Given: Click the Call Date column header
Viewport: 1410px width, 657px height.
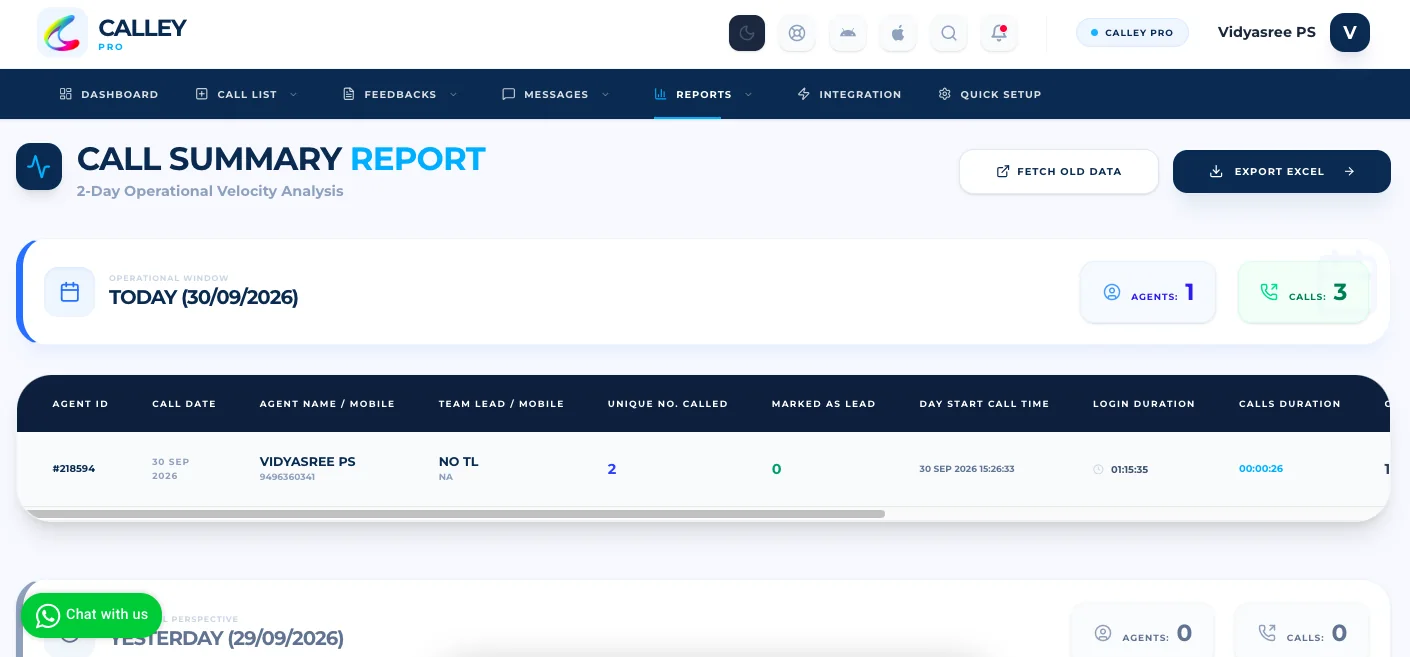Looking at the screenshot, I should point(184,404).
